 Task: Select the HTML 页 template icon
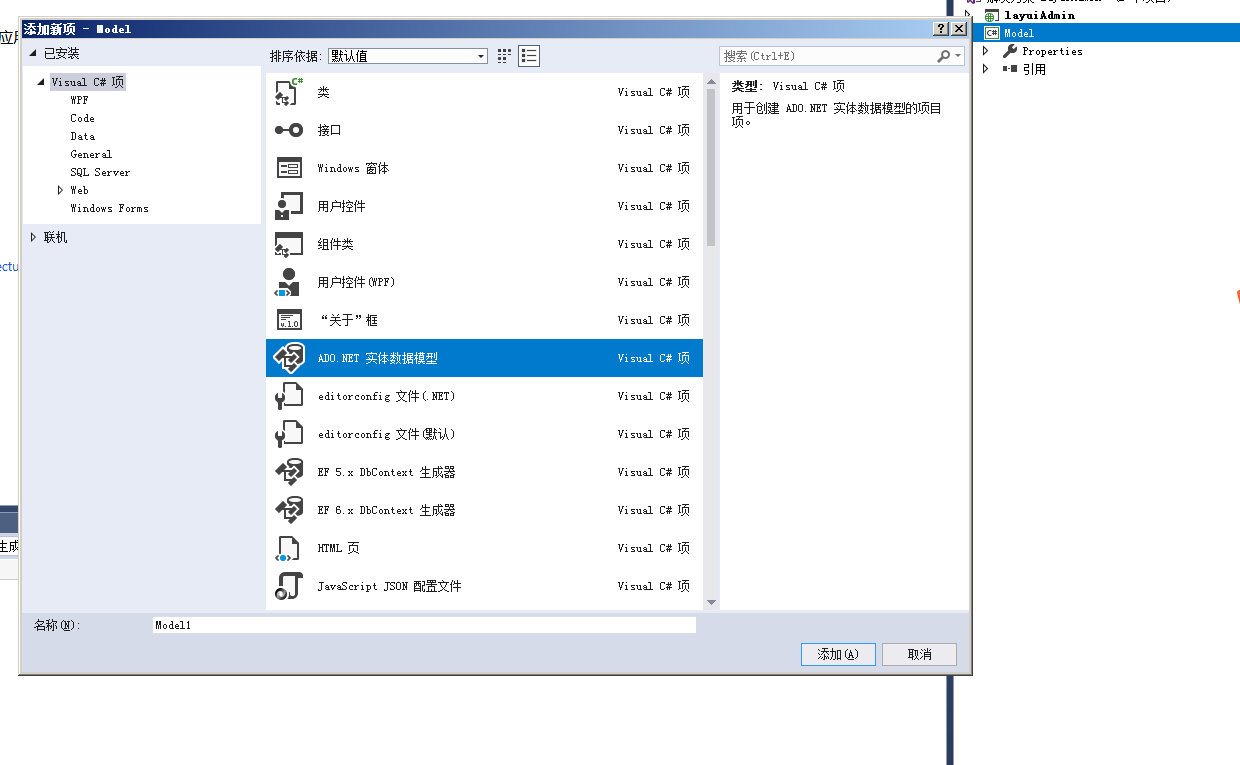click(x=288, y=548)
